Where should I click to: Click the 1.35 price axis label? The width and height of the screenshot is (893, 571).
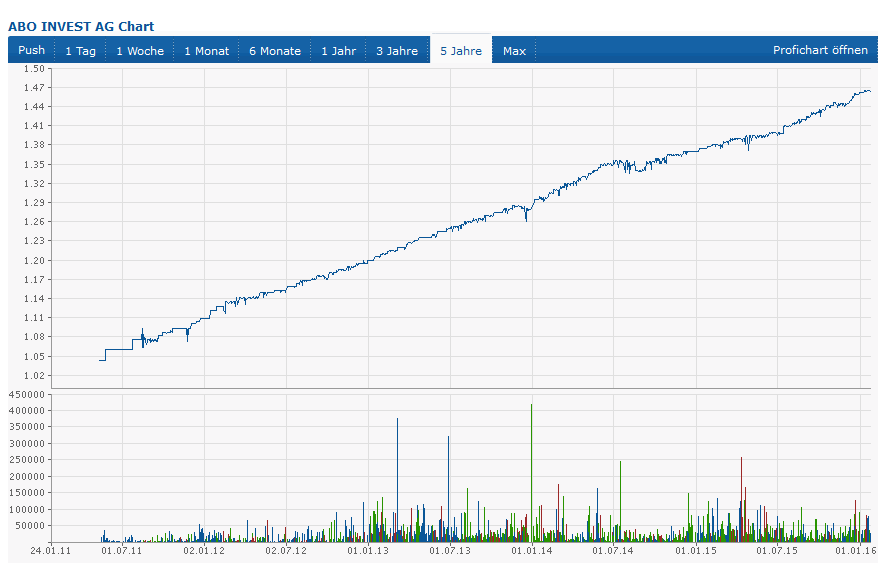pyautogui.click(x=34, y=165)
